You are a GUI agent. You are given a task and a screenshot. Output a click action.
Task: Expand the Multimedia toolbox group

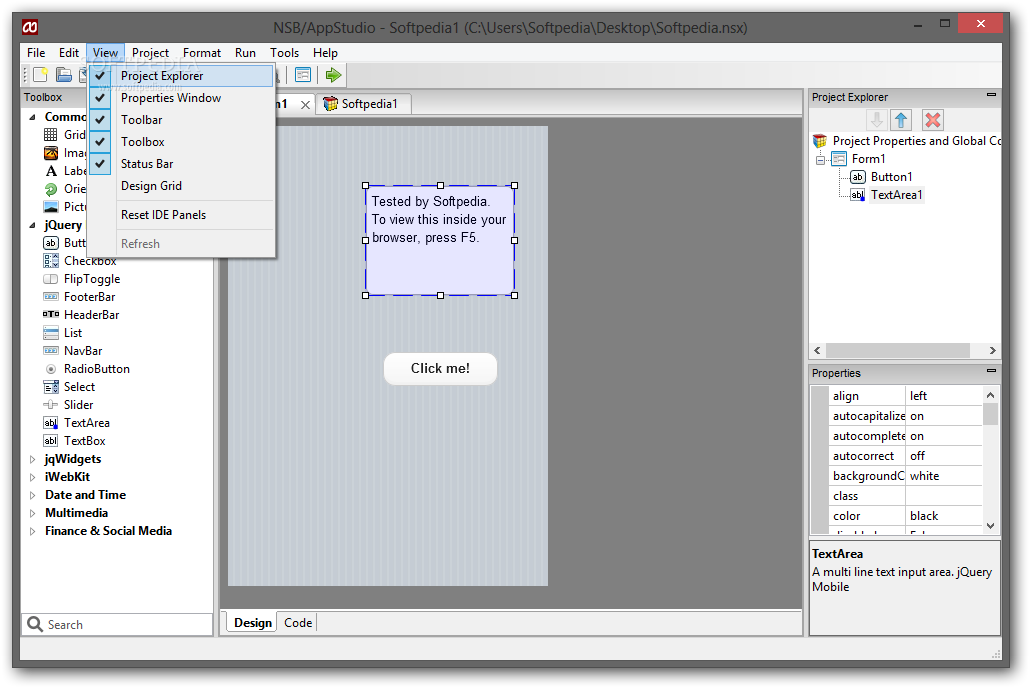click(32, 513)
